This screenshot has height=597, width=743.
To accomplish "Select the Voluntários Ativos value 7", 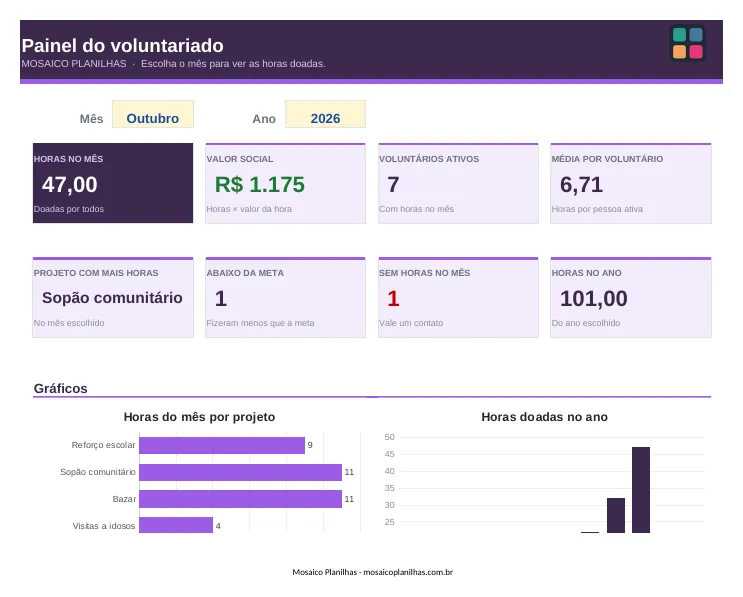I will pos(393,185).
